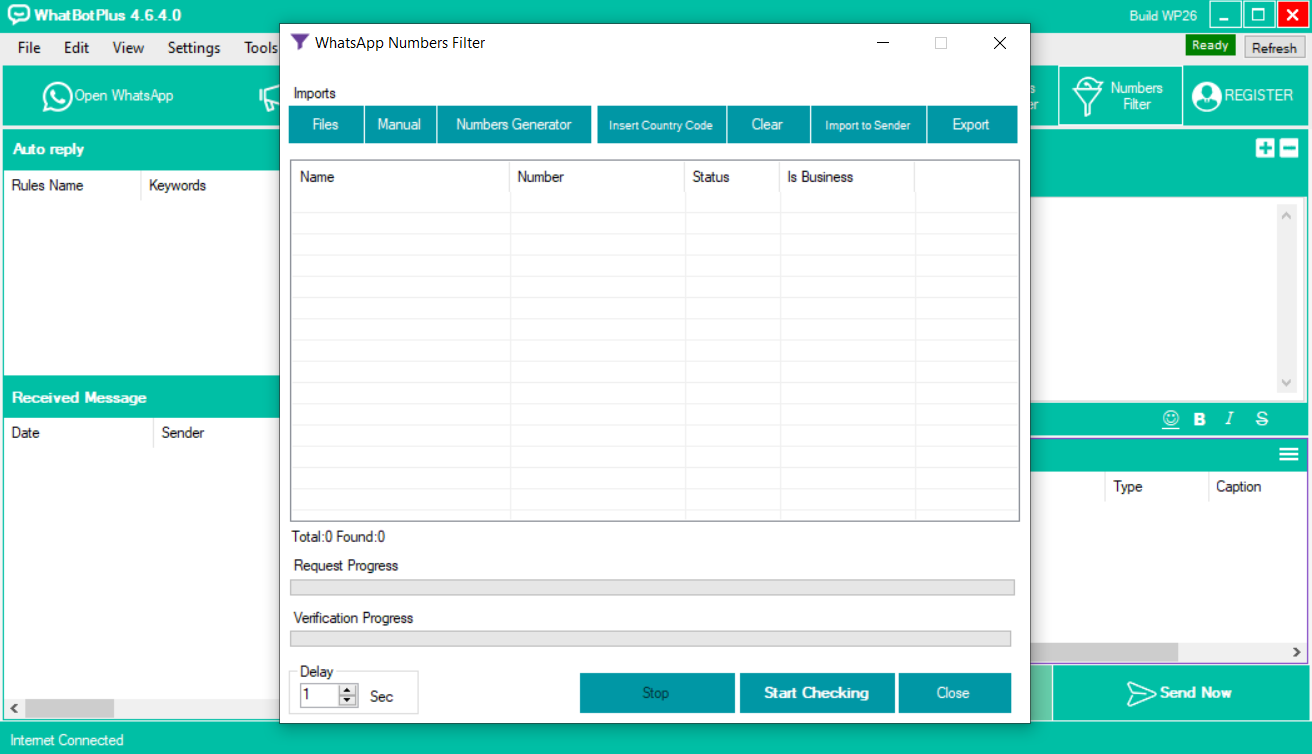This screenshot has width=1312, height=754.
Task: Click the Rules Name column header
Action: coord(72,185)
